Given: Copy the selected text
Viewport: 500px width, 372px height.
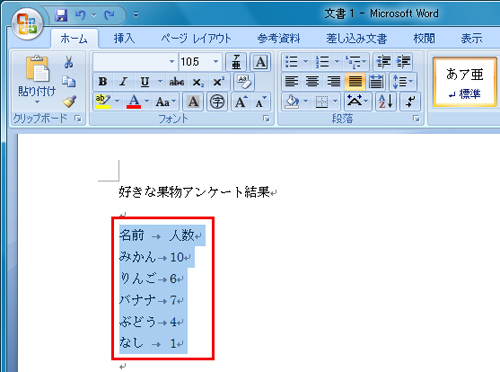Looking at the screenshot, I should coord(69,82).
